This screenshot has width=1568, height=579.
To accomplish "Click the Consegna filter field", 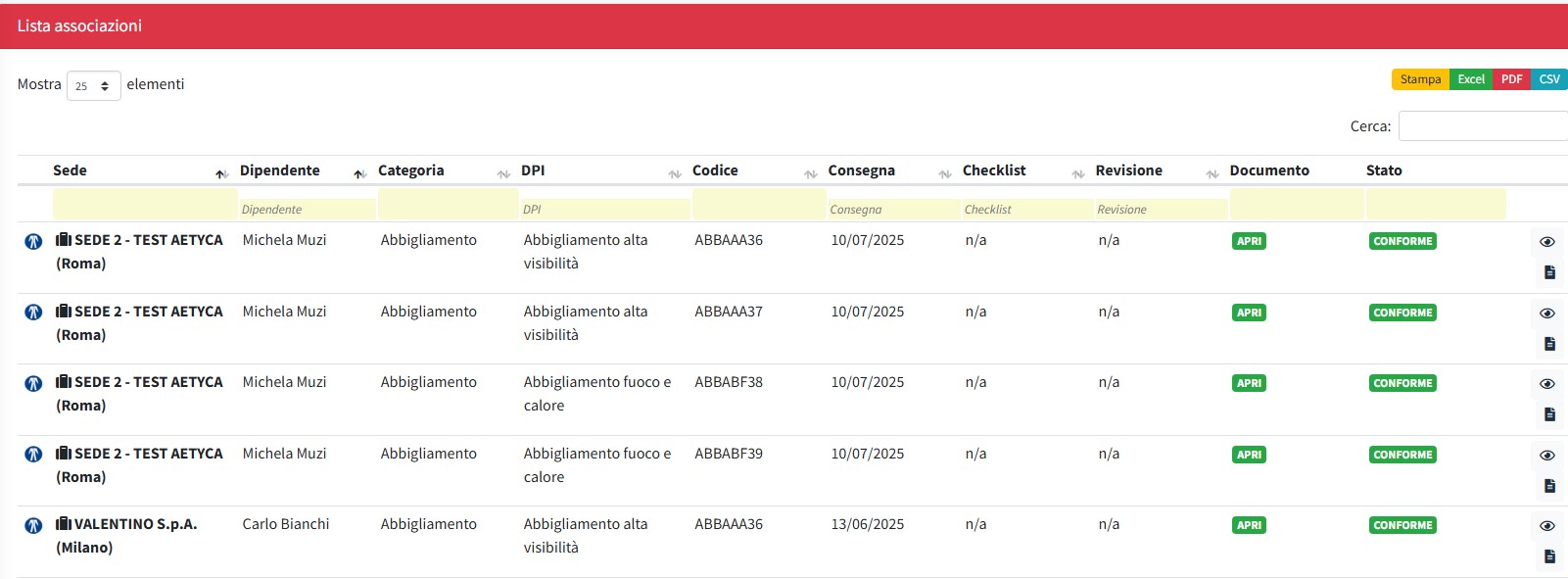I will (x=893, y=209).
